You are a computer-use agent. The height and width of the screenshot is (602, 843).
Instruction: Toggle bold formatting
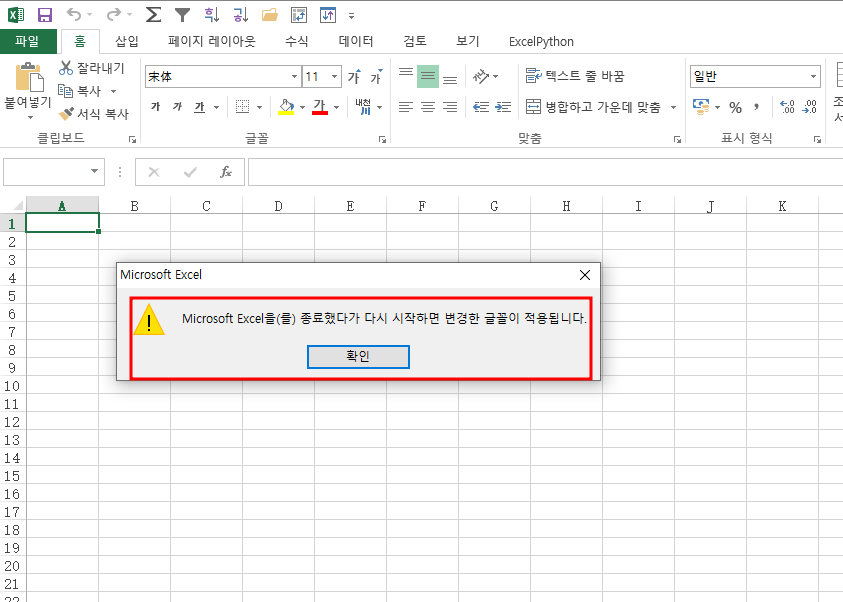[x=155, y=107]
